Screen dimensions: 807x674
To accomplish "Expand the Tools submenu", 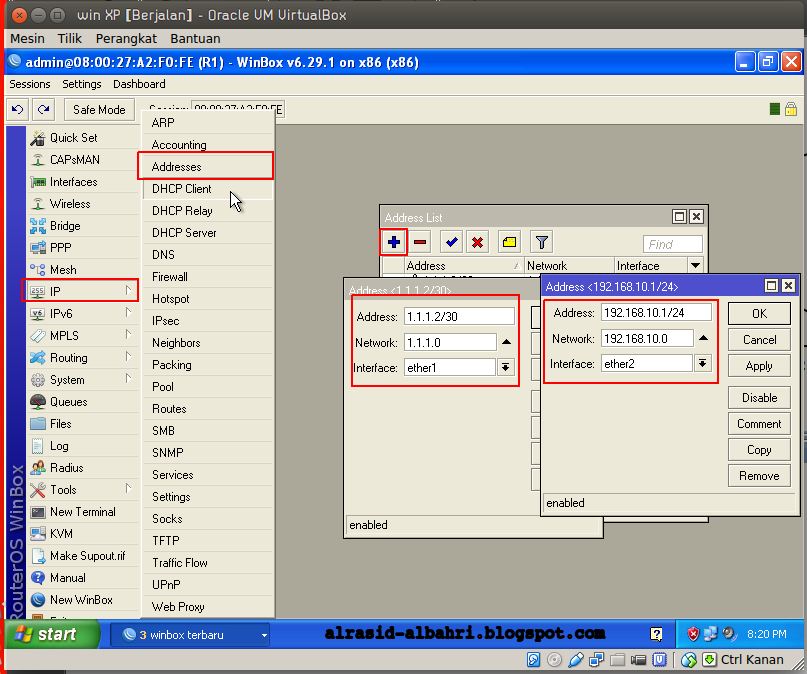I will (82, 490).
